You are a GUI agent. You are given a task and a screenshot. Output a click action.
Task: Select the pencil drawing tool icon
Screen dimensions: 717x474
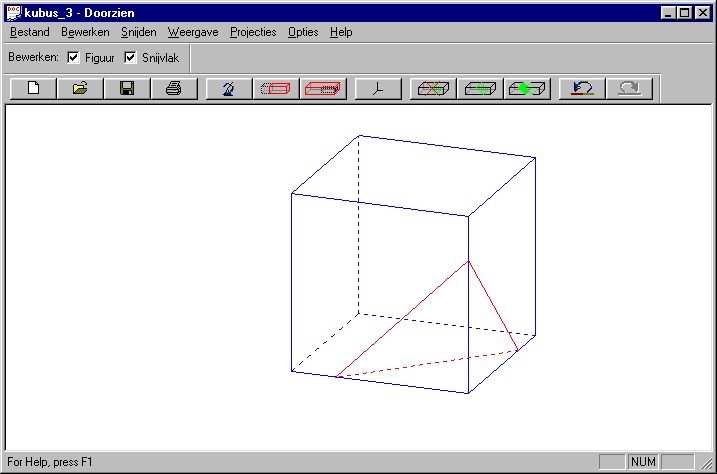pos(229,88)
